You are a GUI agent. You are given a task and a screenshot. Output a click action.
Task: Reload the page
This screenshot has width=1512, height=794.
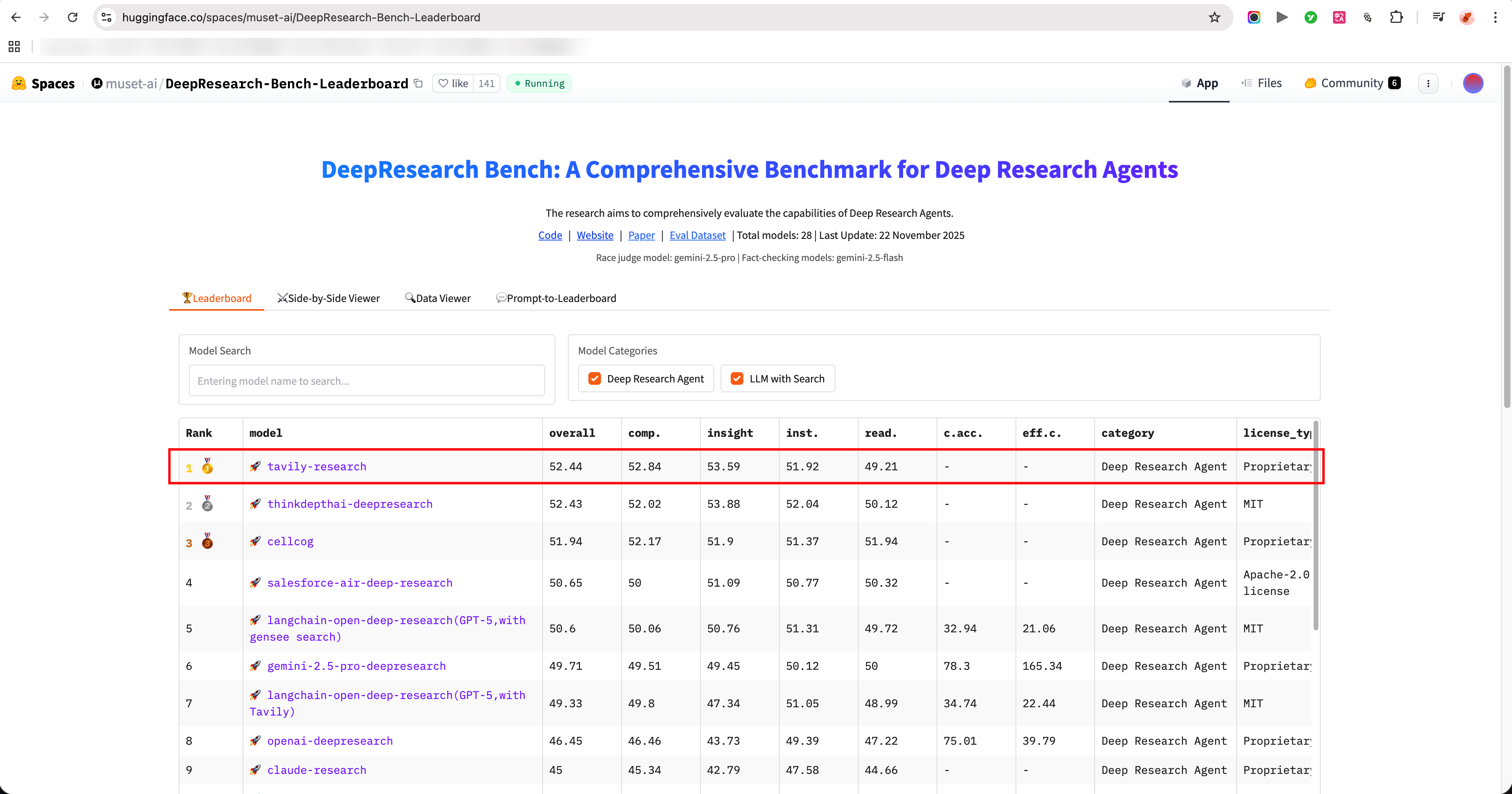(x=73, y=18)
